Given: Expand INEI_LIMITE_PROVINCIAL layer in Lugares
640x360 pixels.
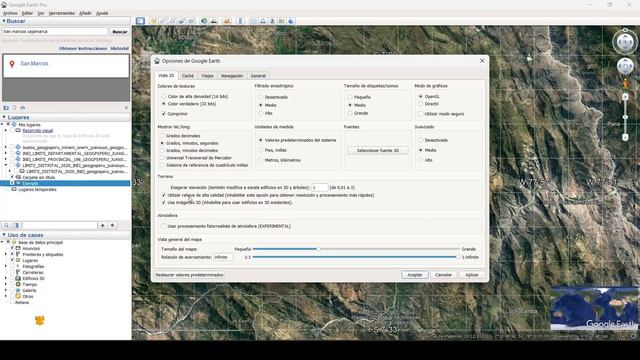Looking at the screenshot, I should tap(6, 160).
